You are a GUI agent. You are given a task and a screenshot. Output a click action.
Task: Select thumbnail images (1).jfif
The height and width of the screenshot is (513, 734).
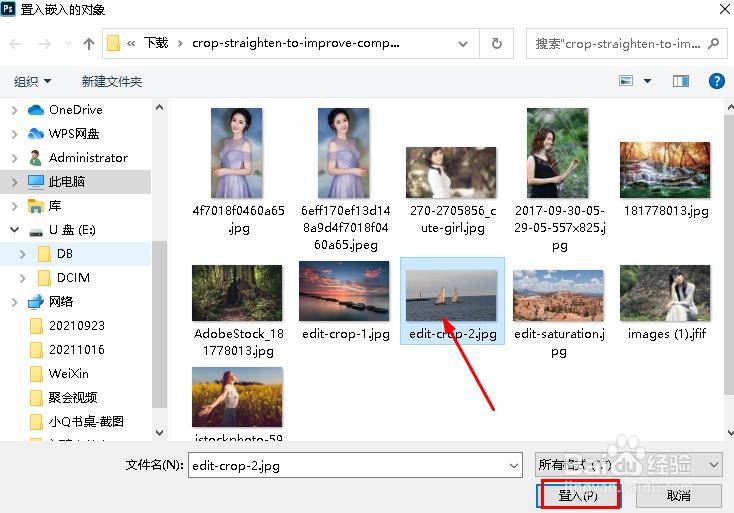click(665, 293)
